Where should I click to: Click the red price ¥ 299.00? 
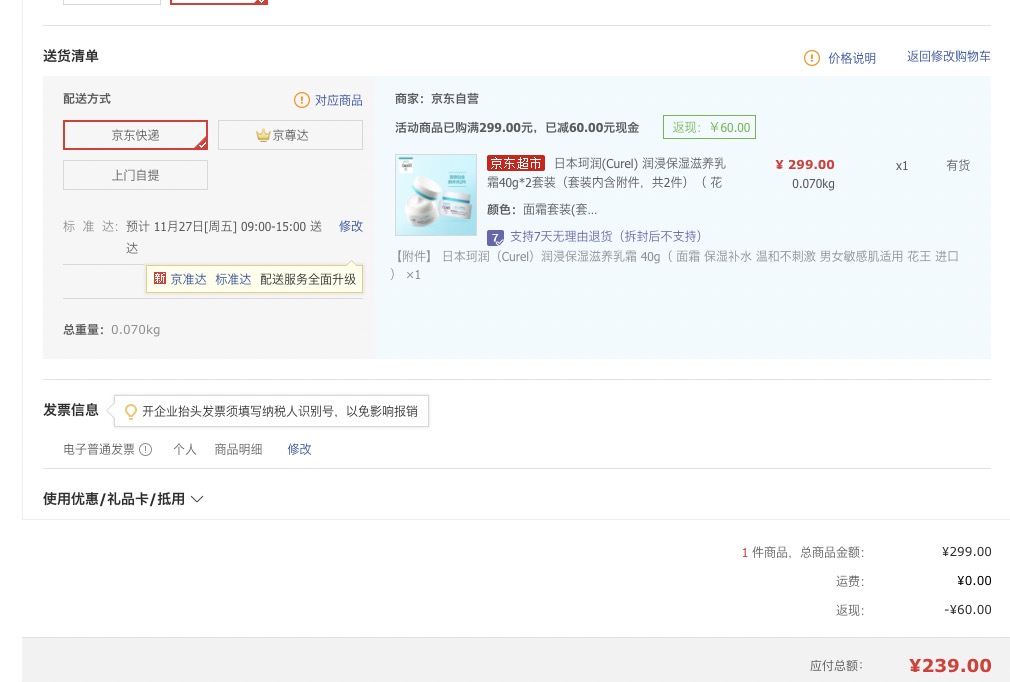pyautogui.click(x=805, y=165)
